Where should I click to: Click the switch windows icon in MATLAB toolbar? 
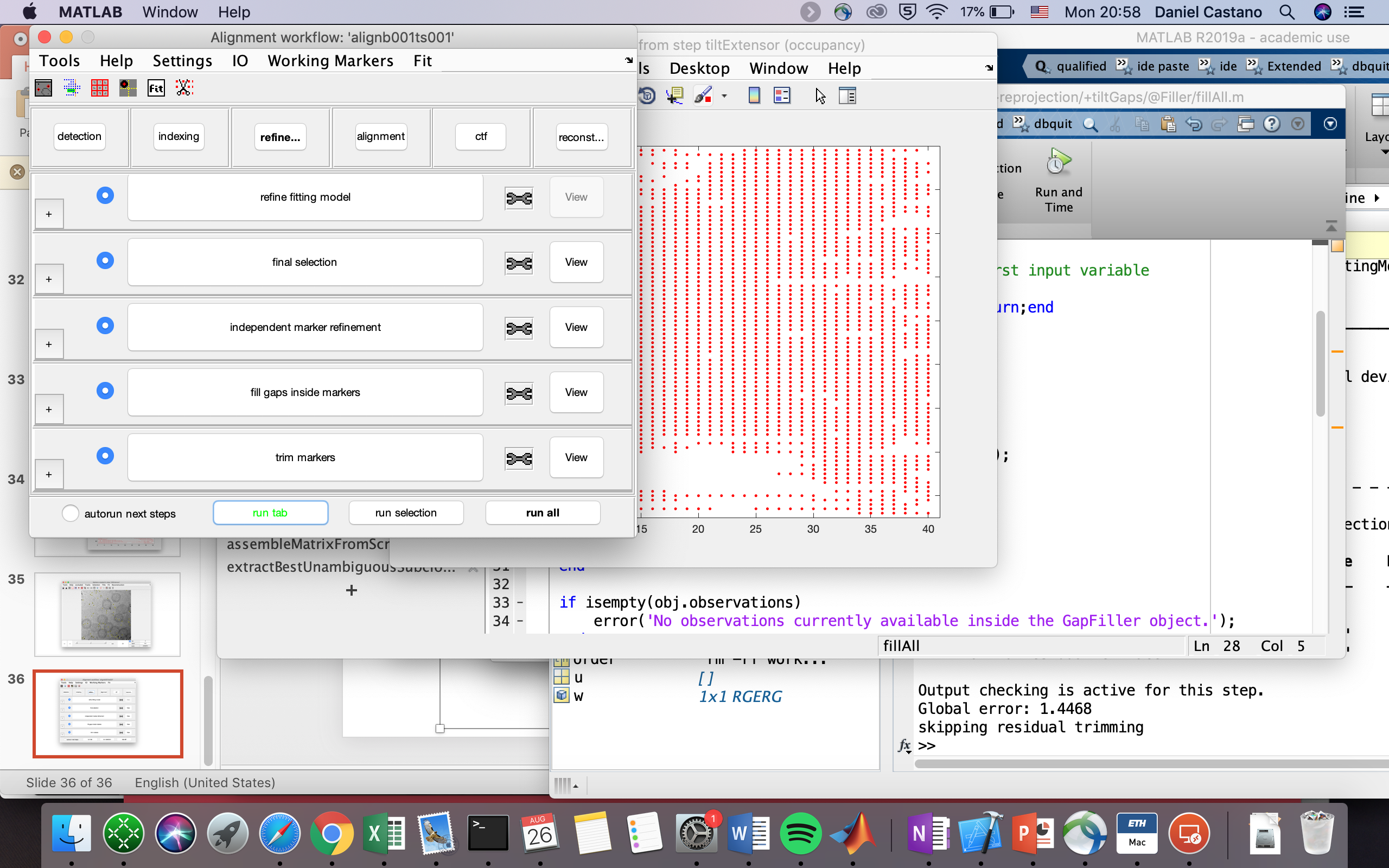(x=1246, y=124)
